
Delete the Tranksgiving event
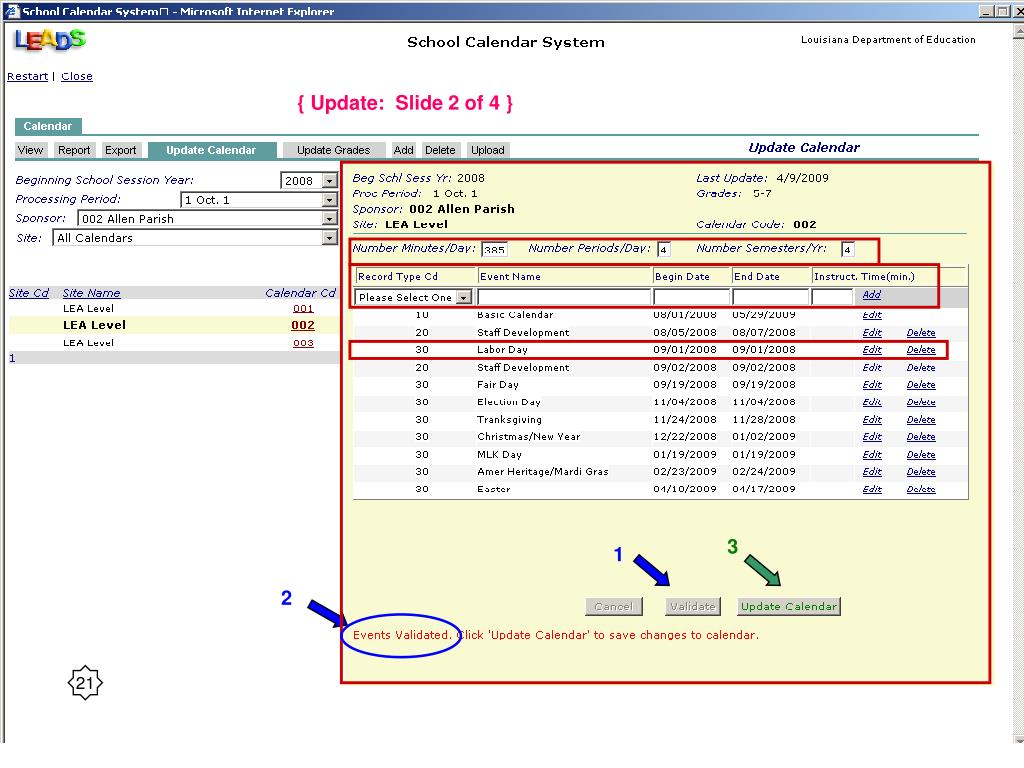coord(921,420)
